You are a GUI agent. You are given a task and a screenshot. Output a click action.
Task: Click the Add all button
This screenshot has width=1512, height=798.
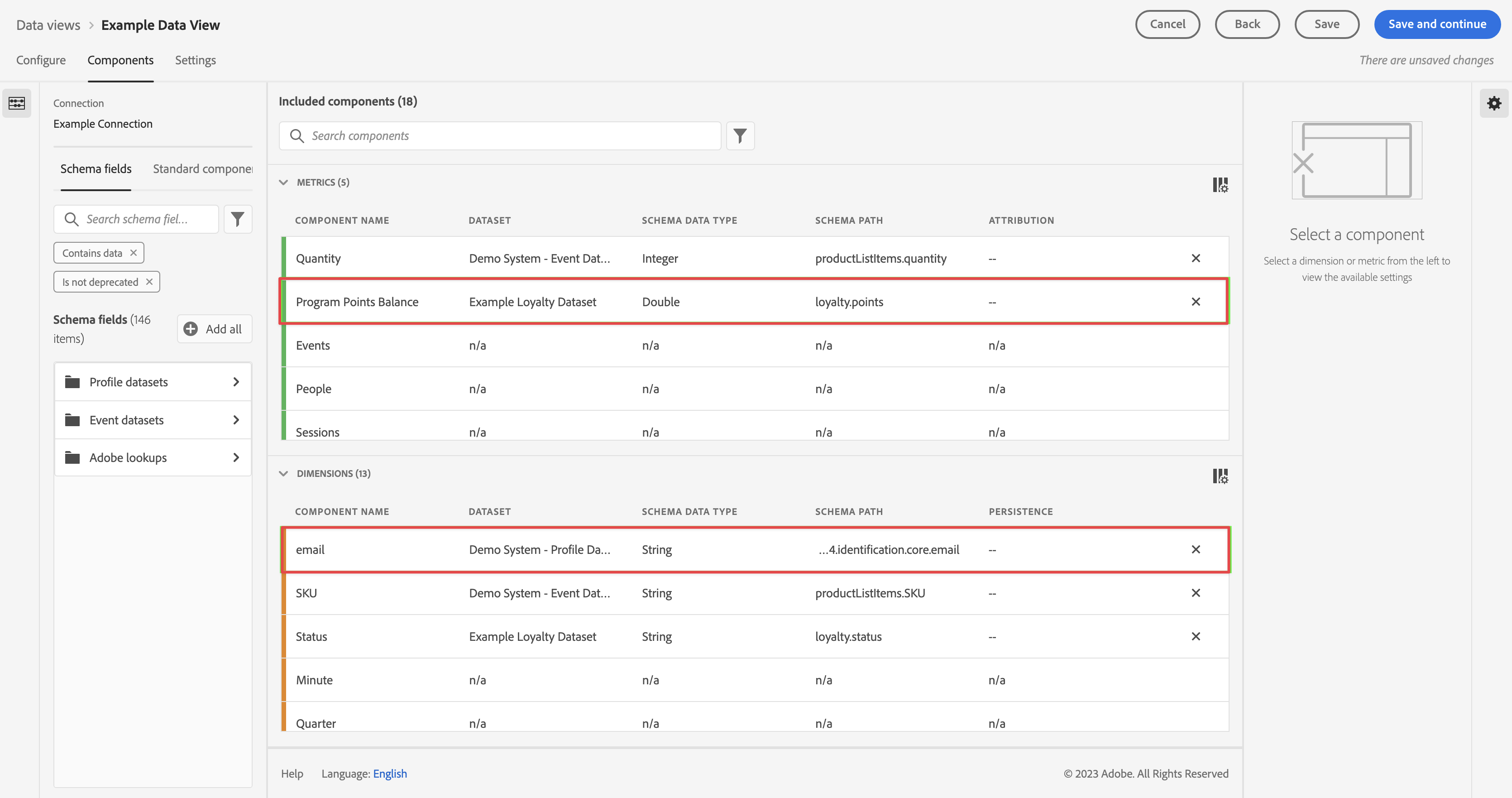tap(214, 329)
